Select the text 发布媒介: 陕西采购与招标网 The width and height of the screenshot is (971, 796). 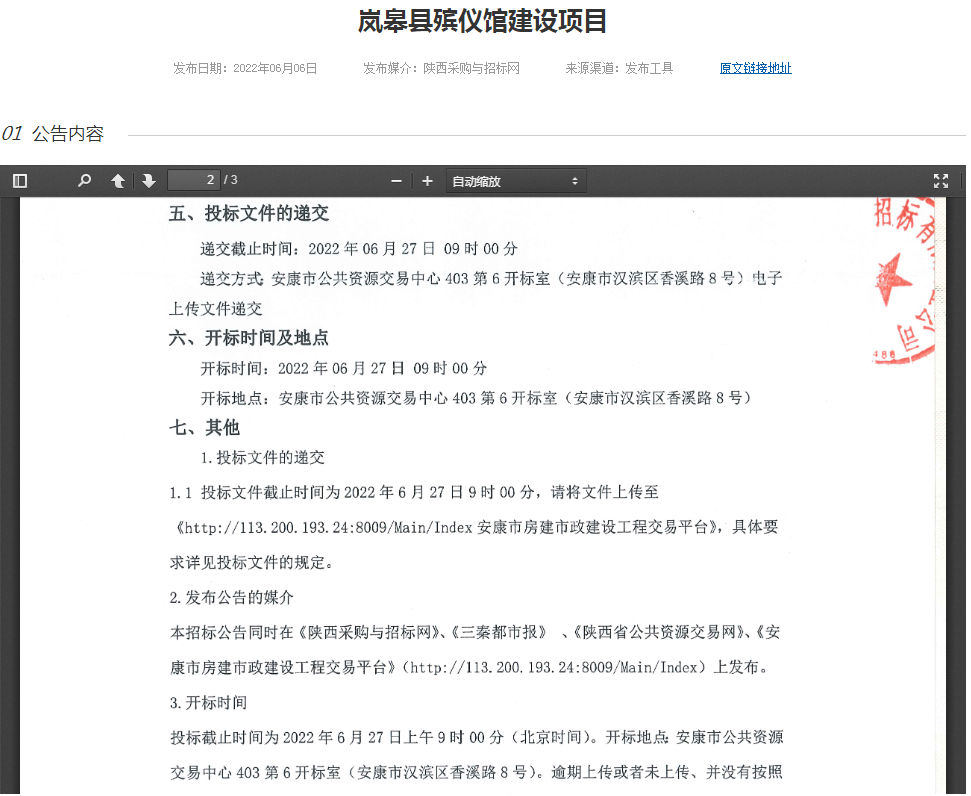pyautogui.click(x=442, y=68)
